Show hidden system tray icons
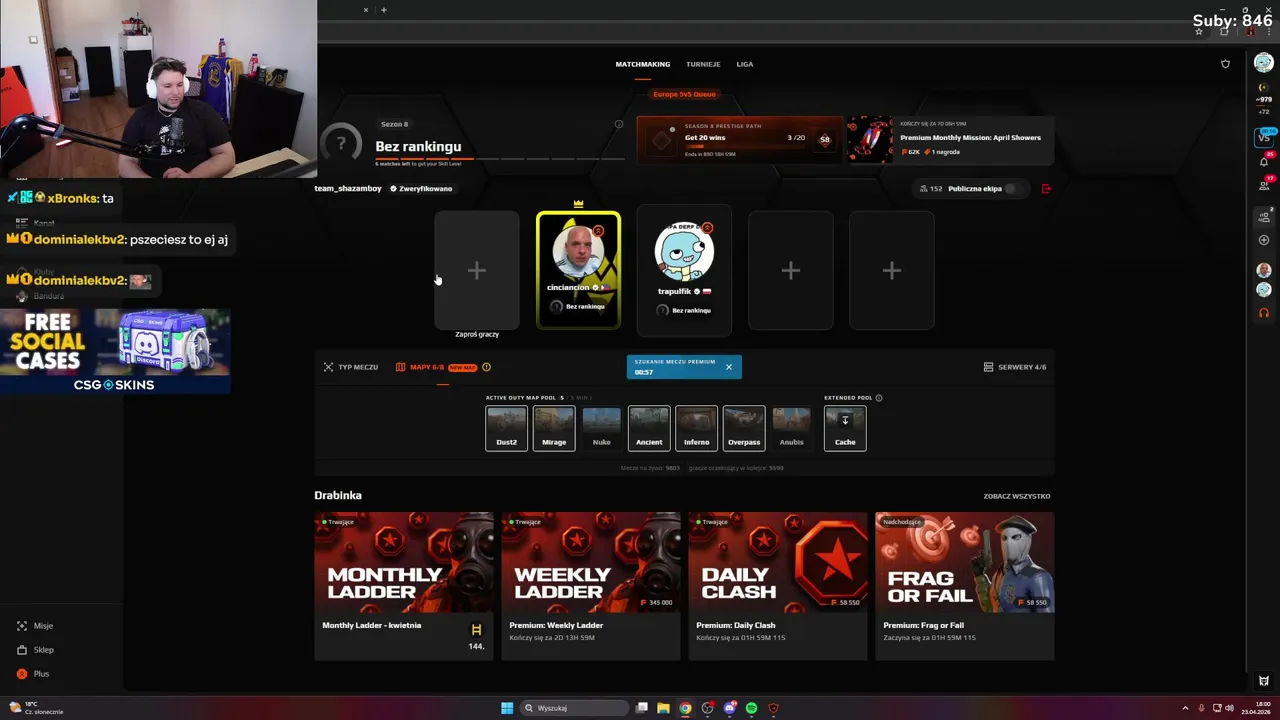This screenshot has height=720, width=1280. tap(1186, 708)
